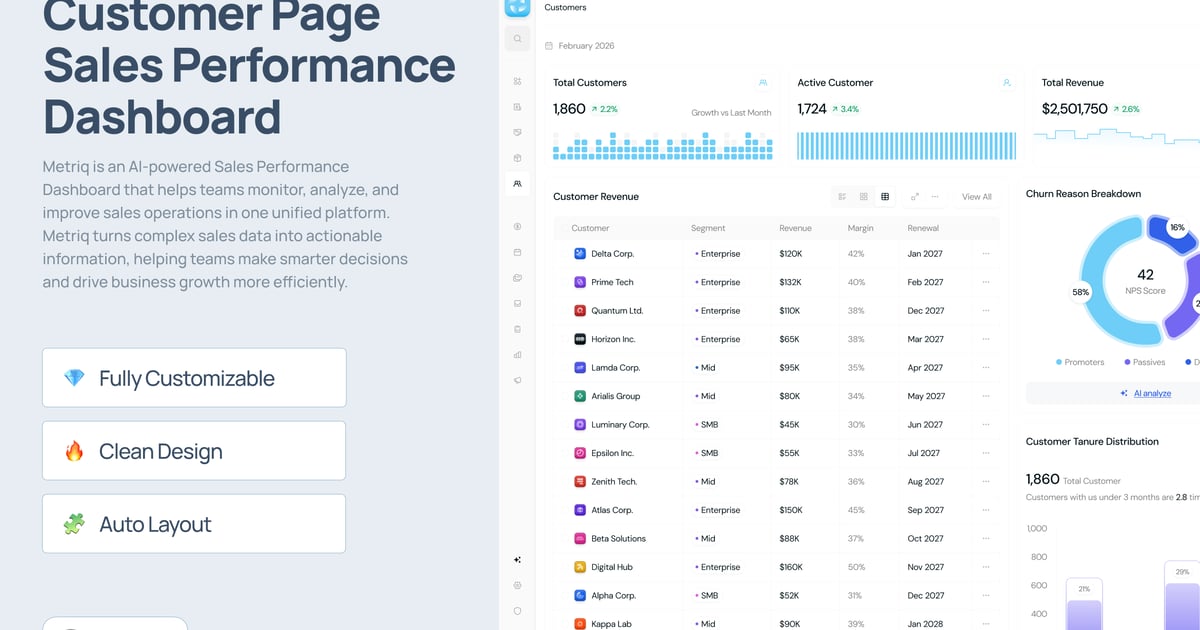Click View All in Customer Revenue
The height and width of the screenshot is (630, 1200).
point(977,197)
